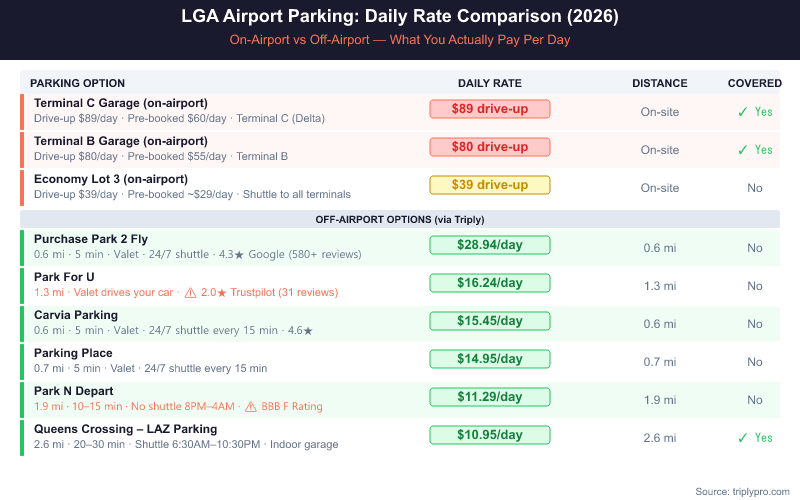Click the Covered column header
This screenshot has height=500, width=800.
click(754, 83)
